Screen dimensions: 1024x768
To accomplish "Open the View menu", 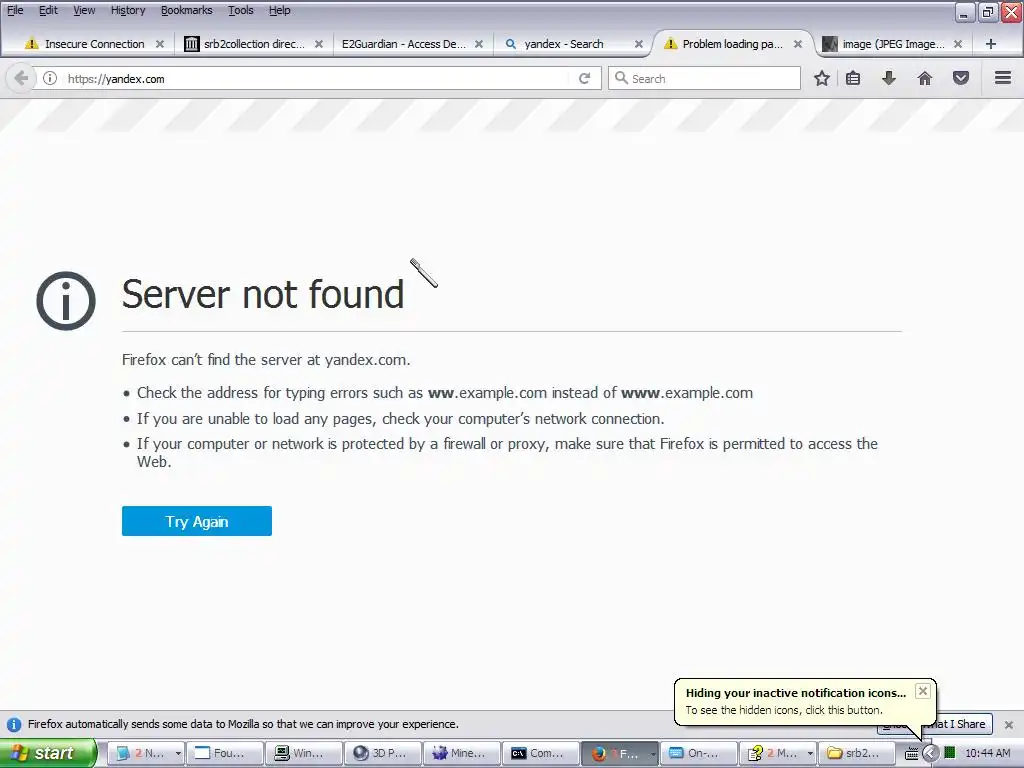I will point(84,10).
